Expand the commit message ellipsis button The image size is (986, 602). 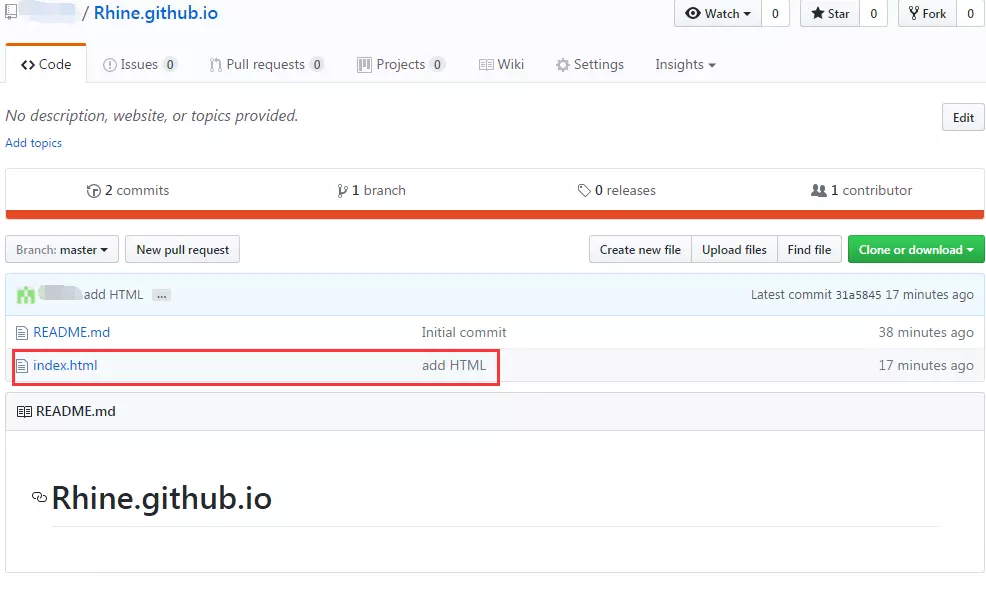161,295
